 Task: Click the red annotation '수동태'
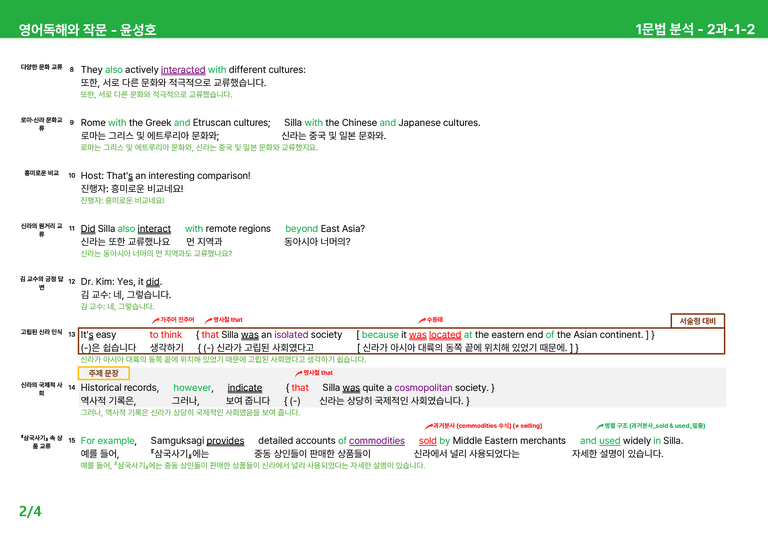click(x=434, y=320)
